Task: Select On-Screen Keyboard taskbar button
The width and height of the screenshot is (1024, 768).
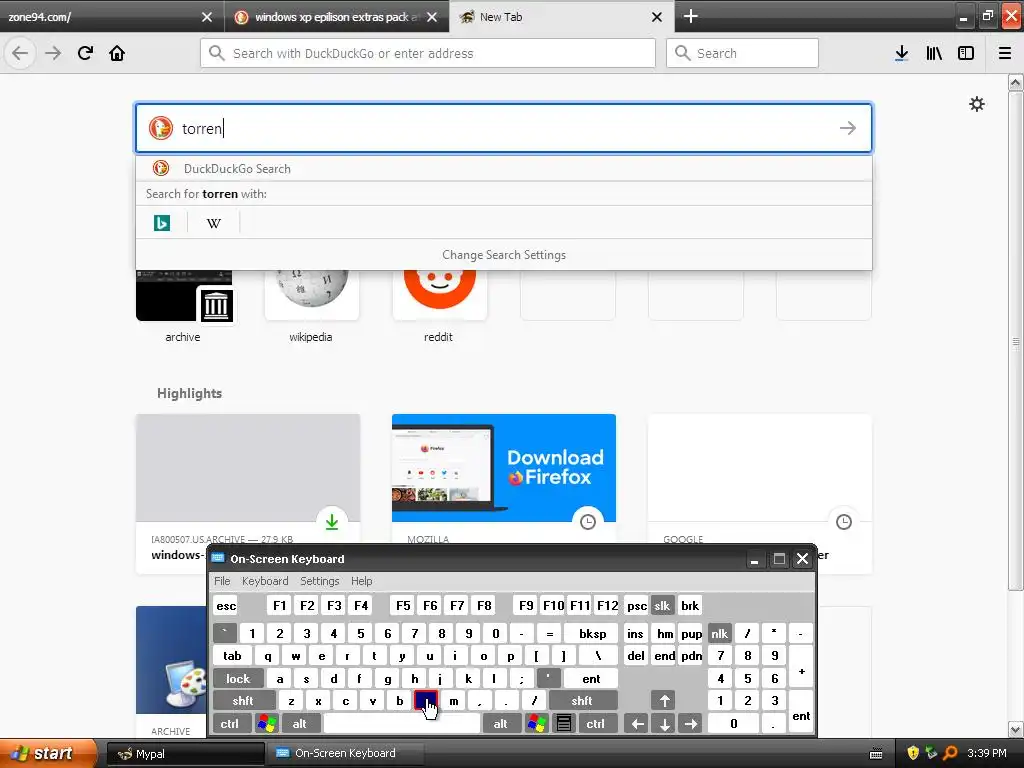Action: pyautogui.click(x=345, y=754)
